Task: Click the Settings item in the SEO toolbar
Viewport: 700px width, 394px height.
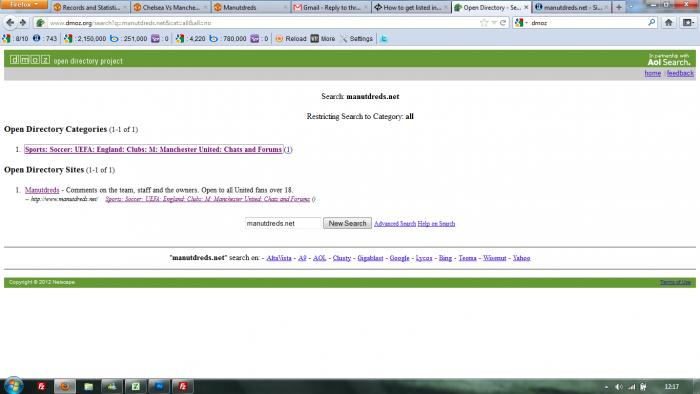Action: 357,39
